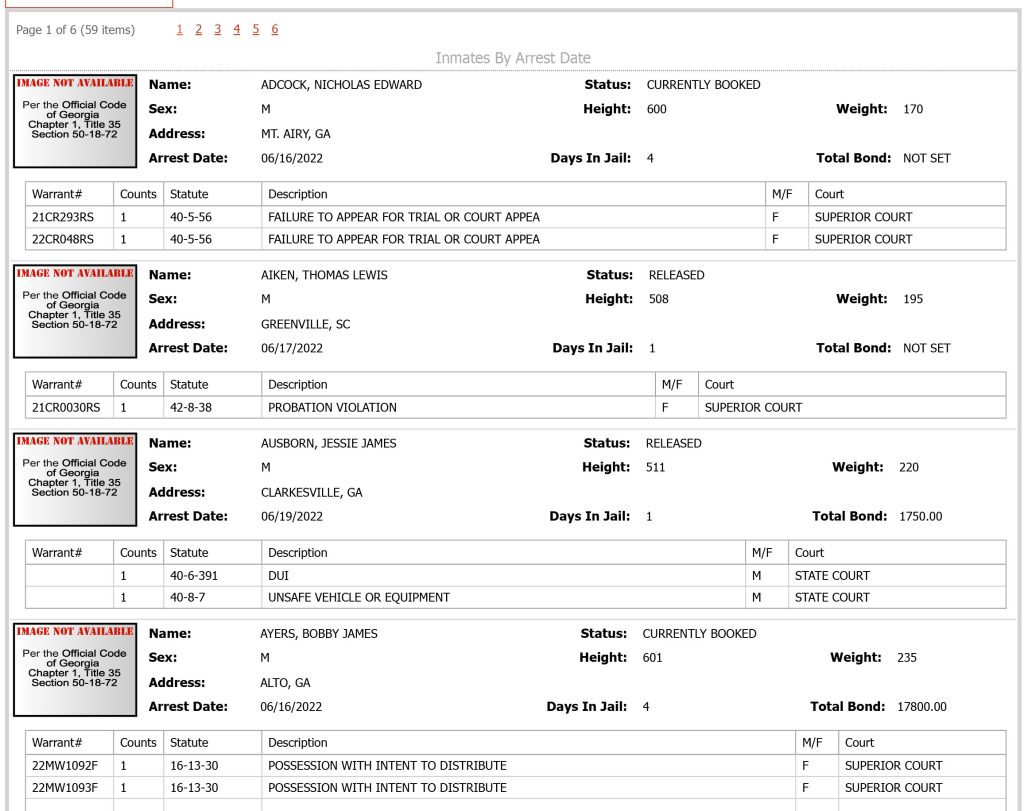
Task: Click Aiken's image not available thumbnail
Action: [75, 311]
